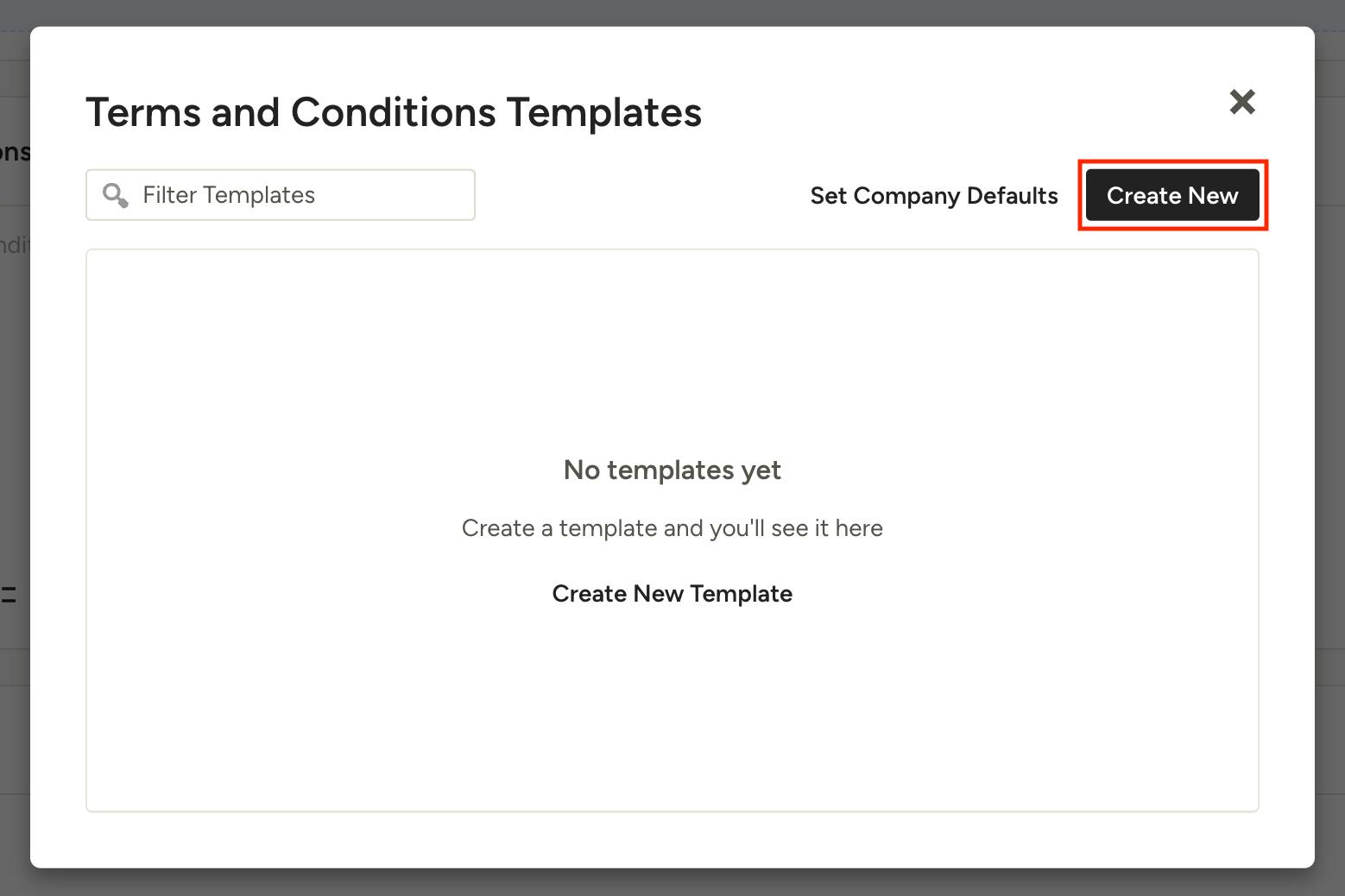Viewport: 1345px width, 896px height.
Task: Click the "No templates yet" heading
Action: [x=672, y=470]
